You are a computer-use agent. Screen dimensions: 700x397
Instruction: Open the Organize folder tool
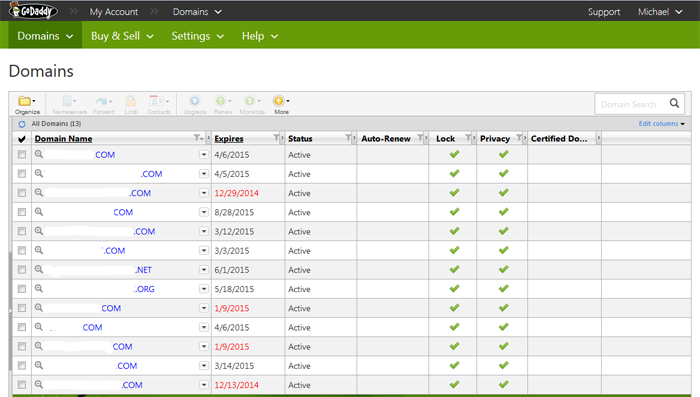(x=27, y=104)
